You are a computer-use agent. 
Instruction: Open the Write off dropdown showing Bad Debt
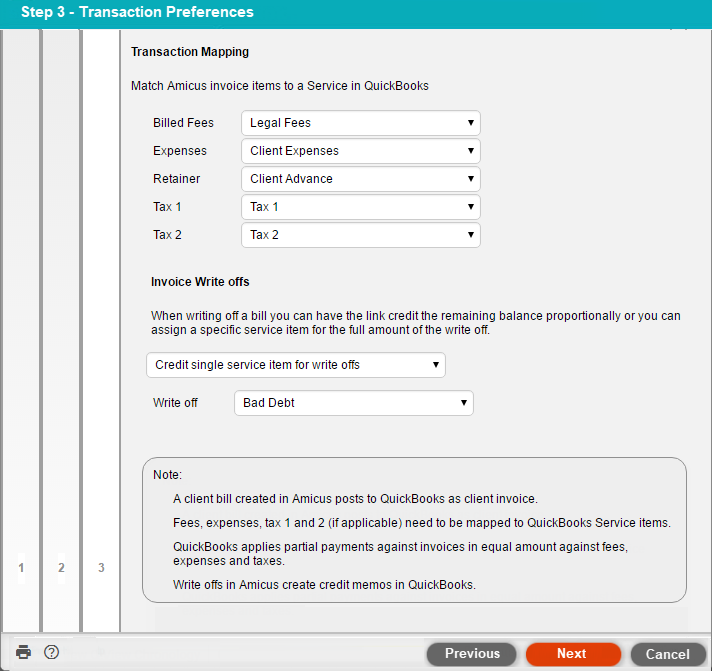(354, 403)
